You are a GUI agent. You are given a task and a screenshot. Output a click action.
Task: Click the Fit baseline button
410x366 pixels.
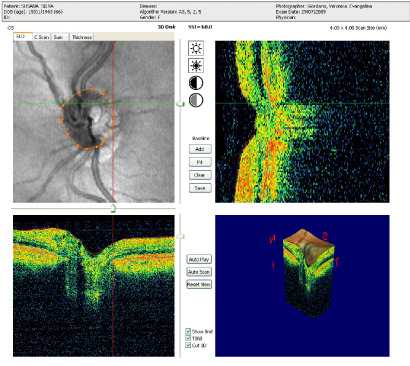click(200, 162)
